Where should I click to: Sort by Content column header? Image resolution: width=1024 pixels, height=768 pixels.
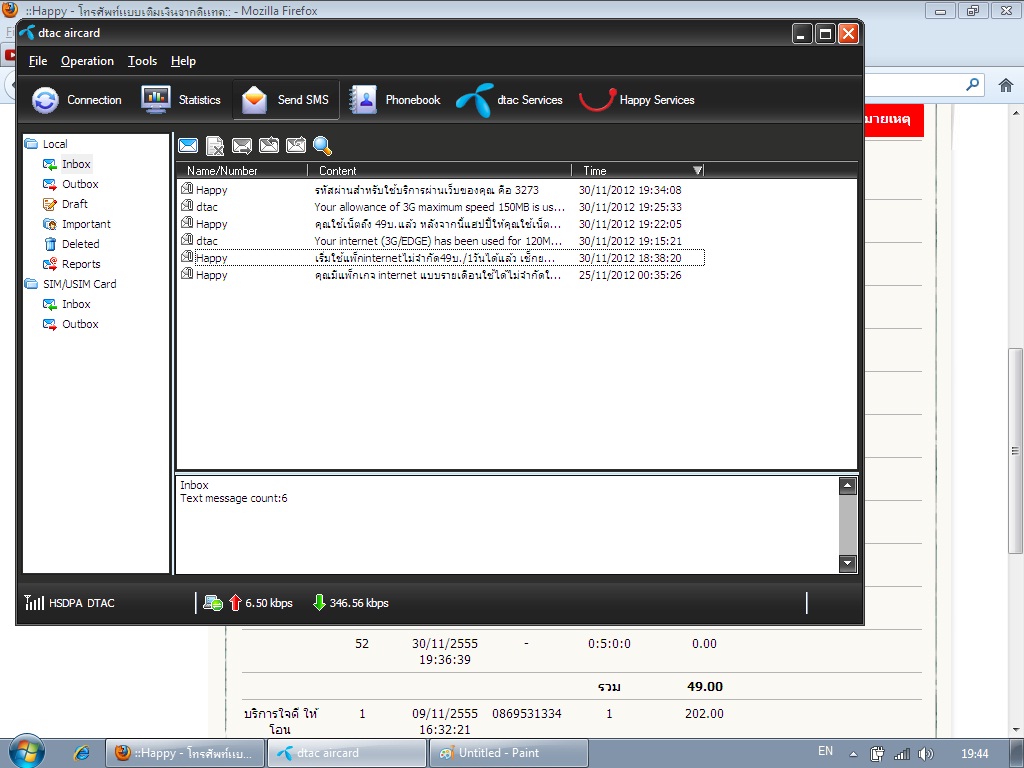(x=440, y=170)
